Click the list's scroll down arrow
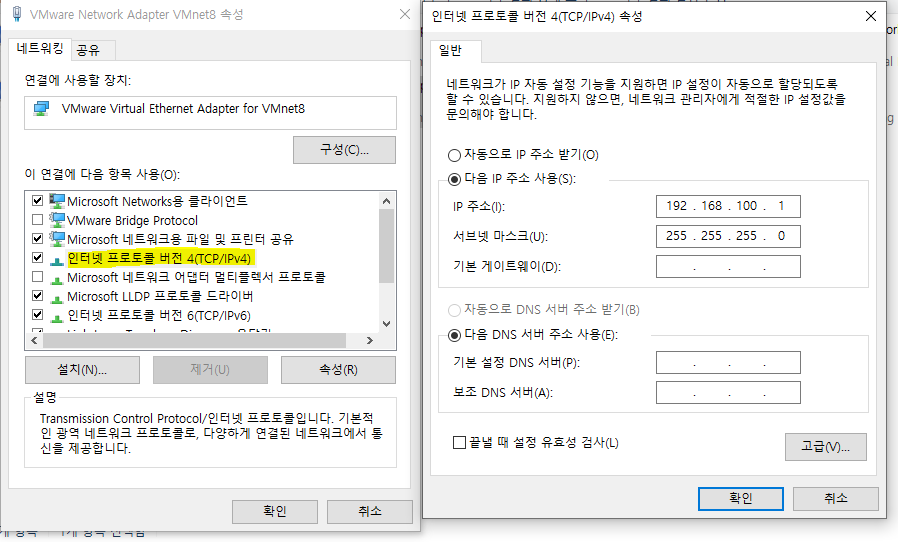Screen dimensions: 898x542 coord(387,324)
